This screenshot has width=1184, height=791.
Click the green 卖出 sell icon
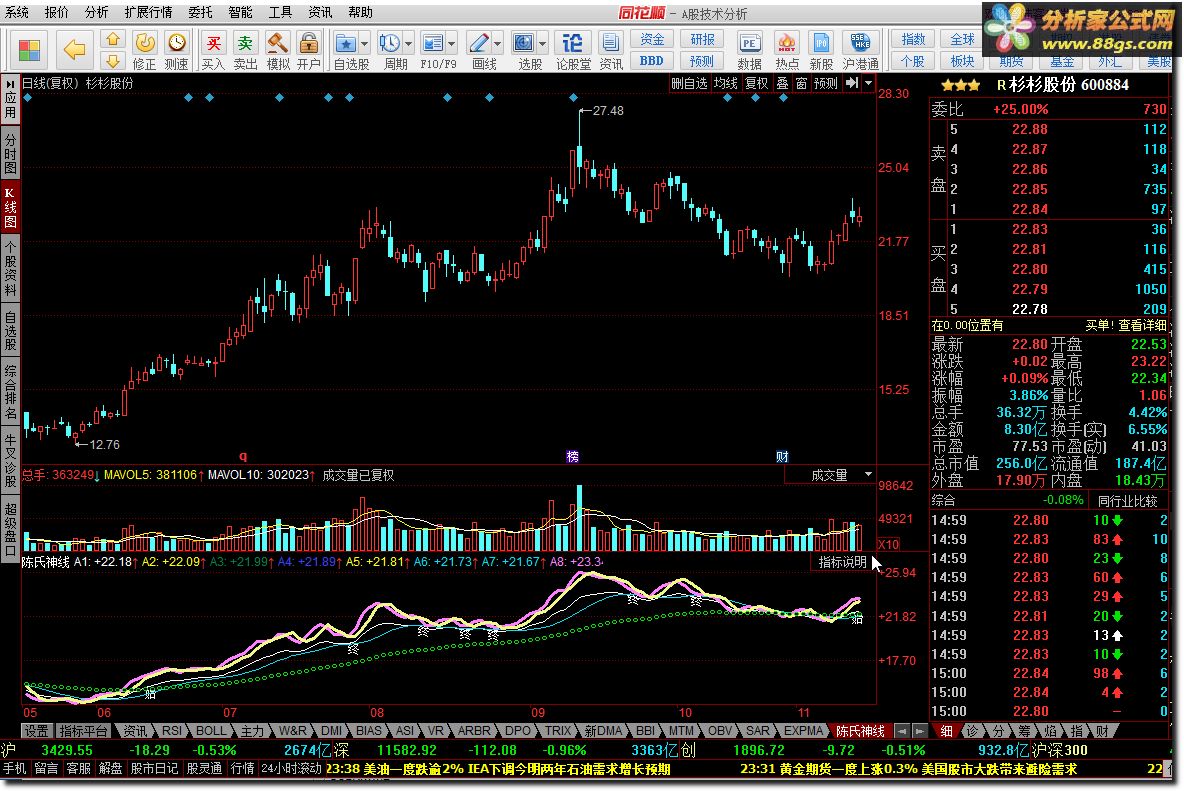245,43
